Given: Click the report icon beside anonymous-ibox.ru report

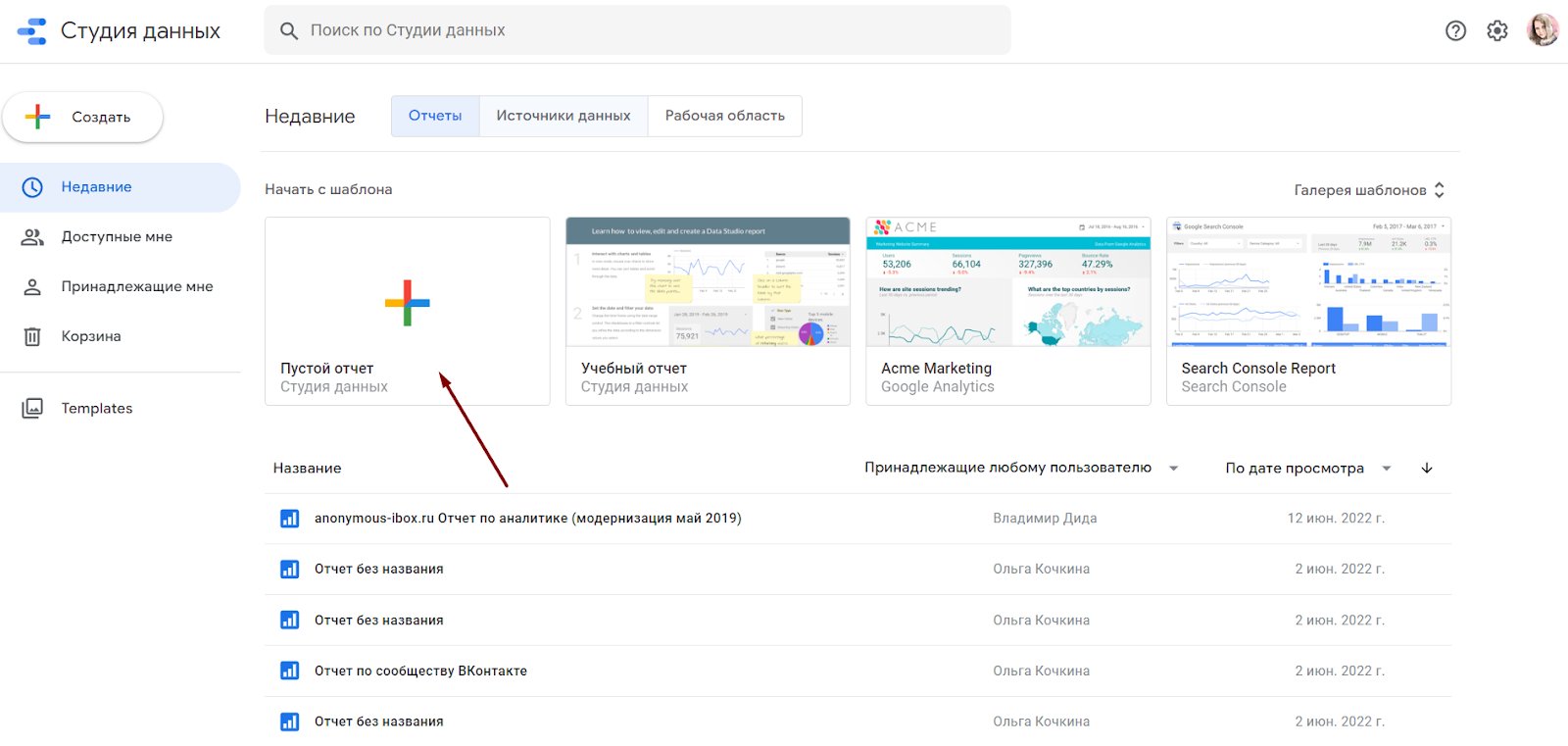Looking at the screenshot, I should [x=289, y=519].
